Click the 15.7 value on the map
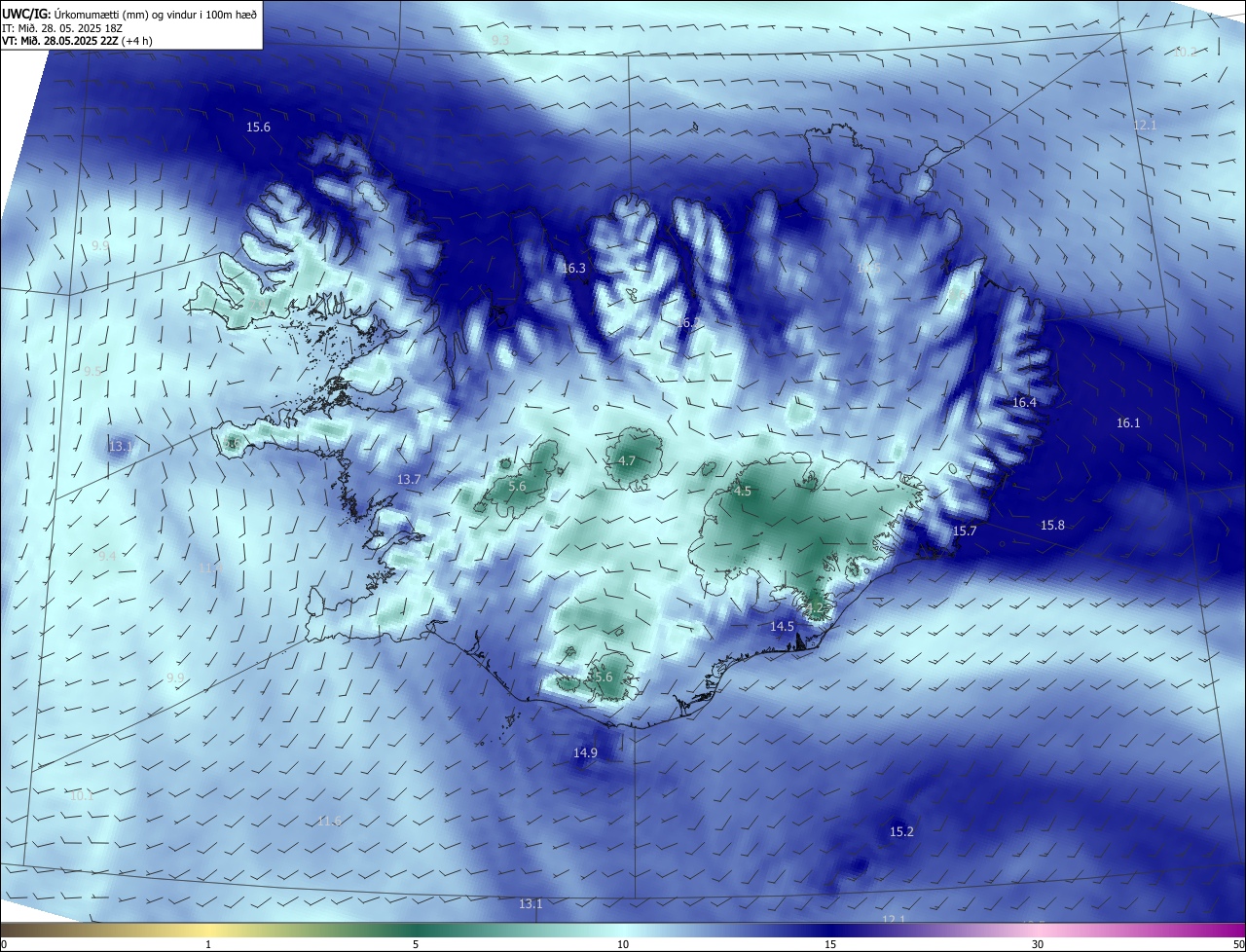1246x952 pixels. point(964,531)
